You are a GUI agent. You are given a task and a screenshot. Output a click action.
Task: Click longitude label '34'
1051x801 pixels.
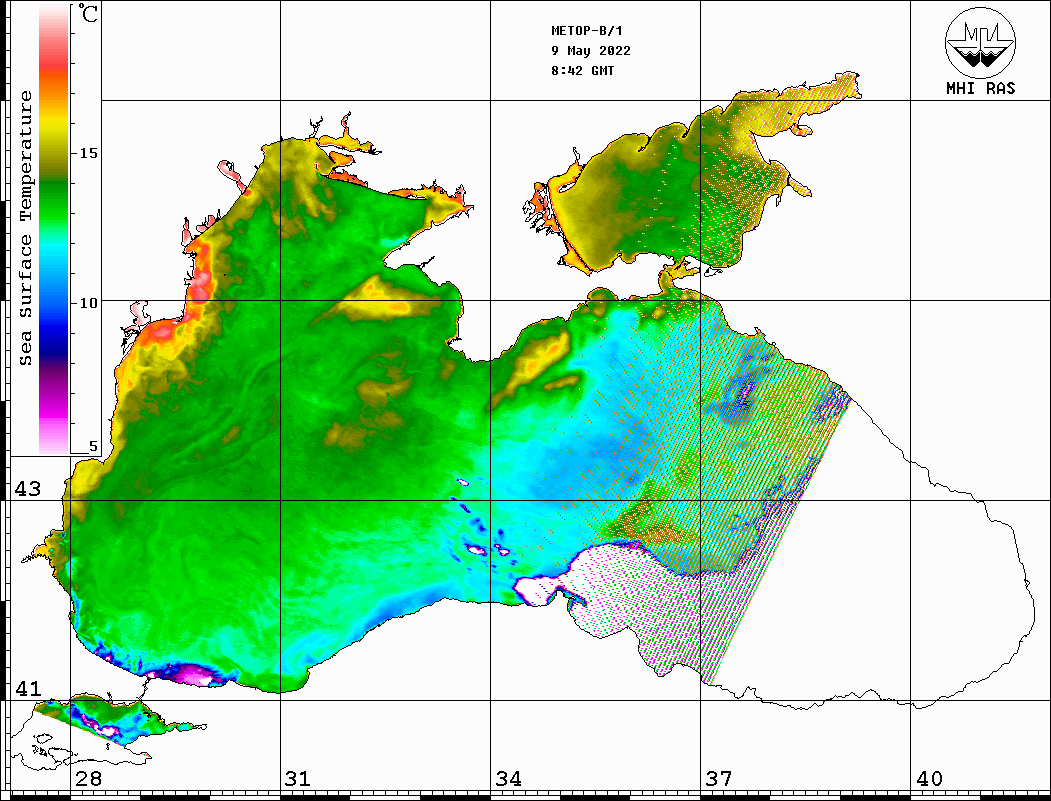pyautogui.click(x=509, y=778)
